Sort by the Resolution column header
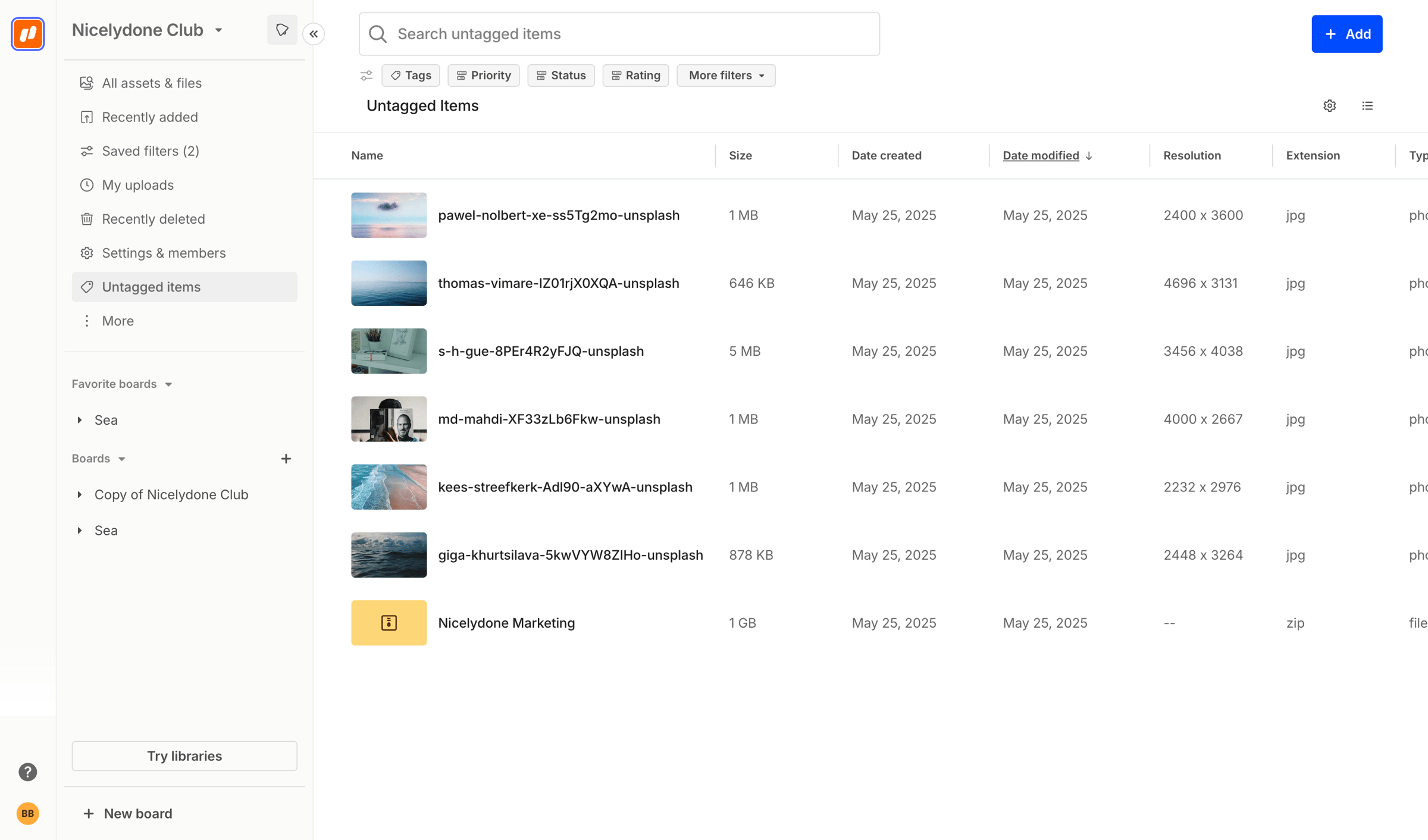1428x840 pixels. (1192, 156)
